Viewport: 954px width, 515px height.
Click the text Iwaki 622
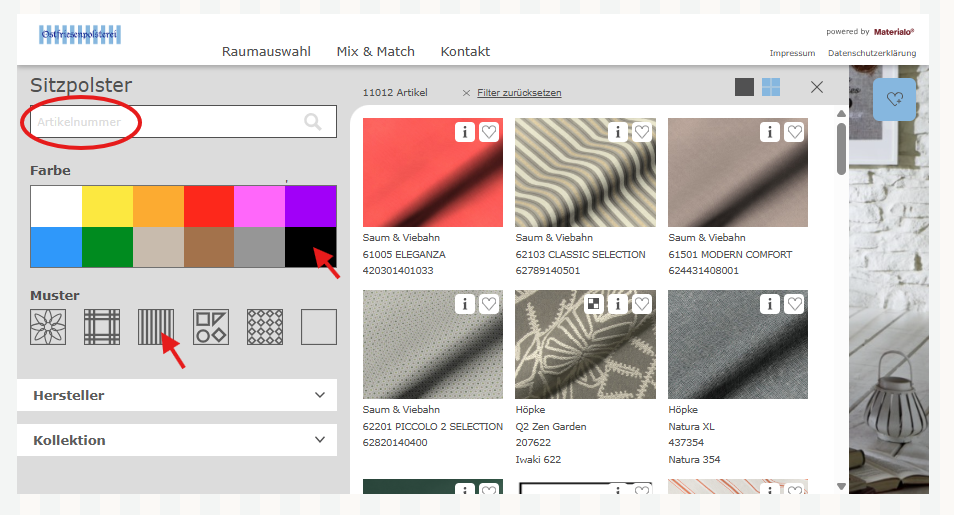pyautogui.click(x=538, y=460)
